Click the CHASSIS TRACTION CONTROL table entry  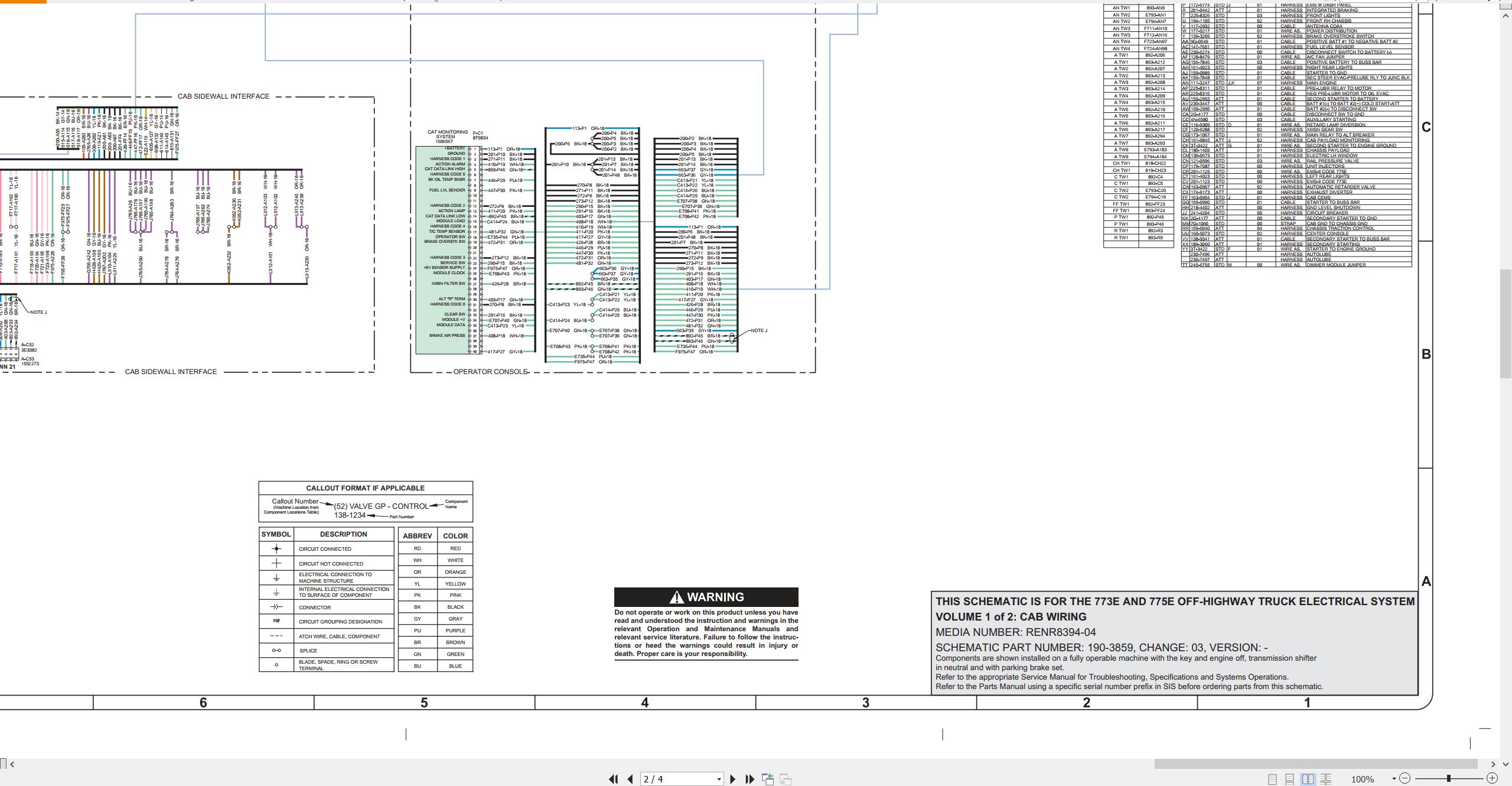(1340, 229)
